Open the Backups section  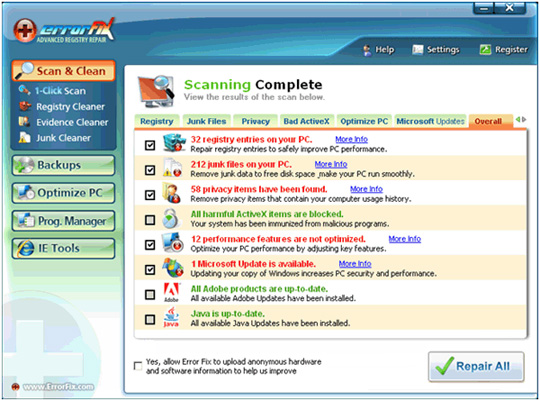pyautogui.click(x=63, y=165)
